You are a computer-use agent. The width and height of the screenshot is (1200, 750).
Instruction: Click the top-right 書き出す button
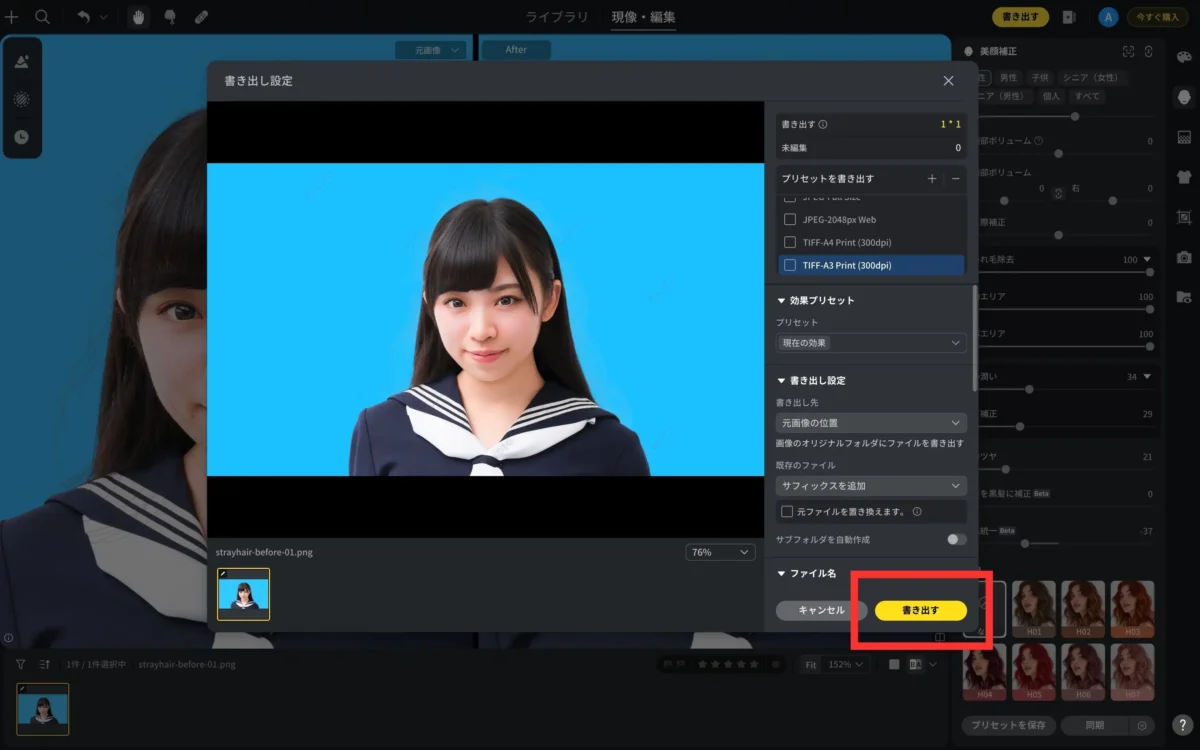pyautogui.click(x=1020, y=17)
